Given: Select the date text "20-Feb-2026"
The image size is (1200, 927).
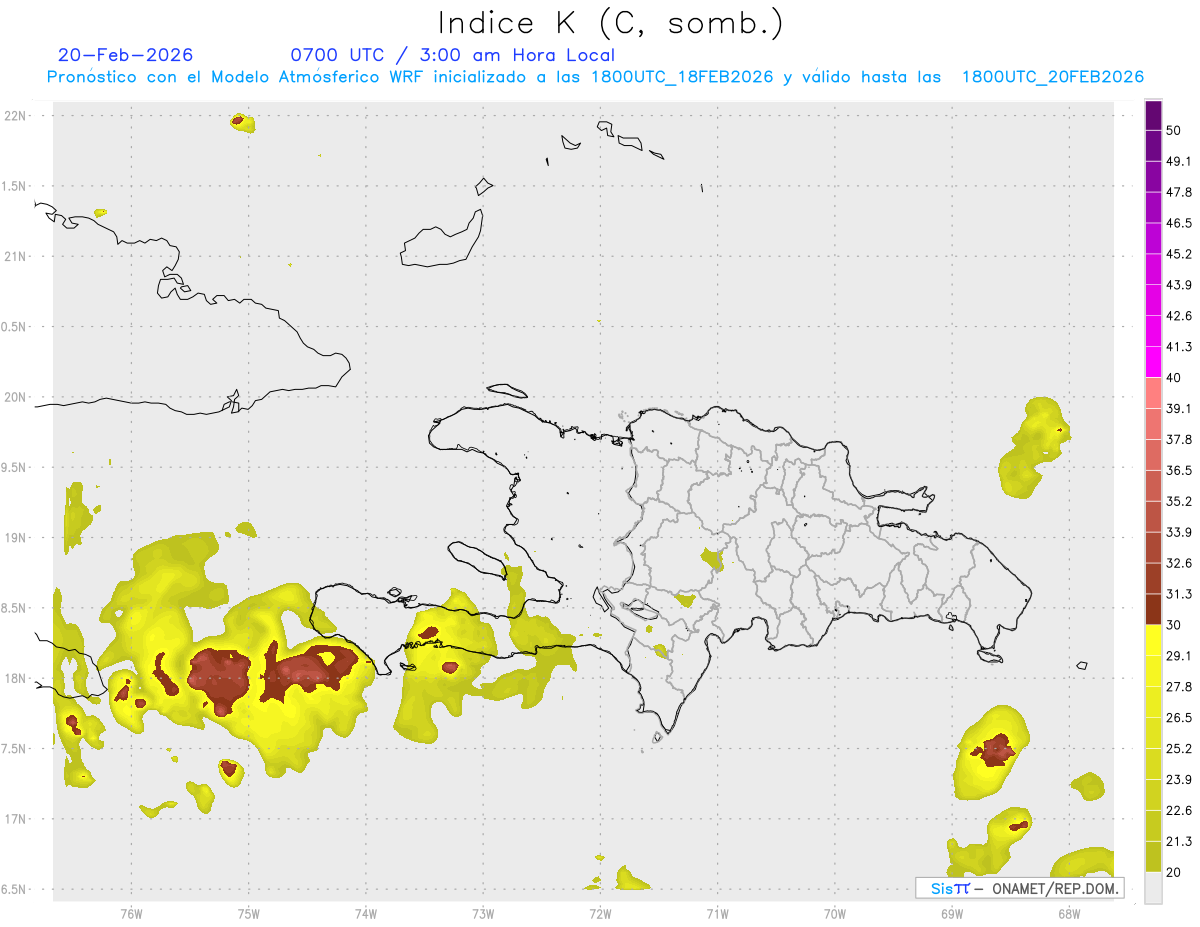Looking at the screenshot, I should click(125, 55).
